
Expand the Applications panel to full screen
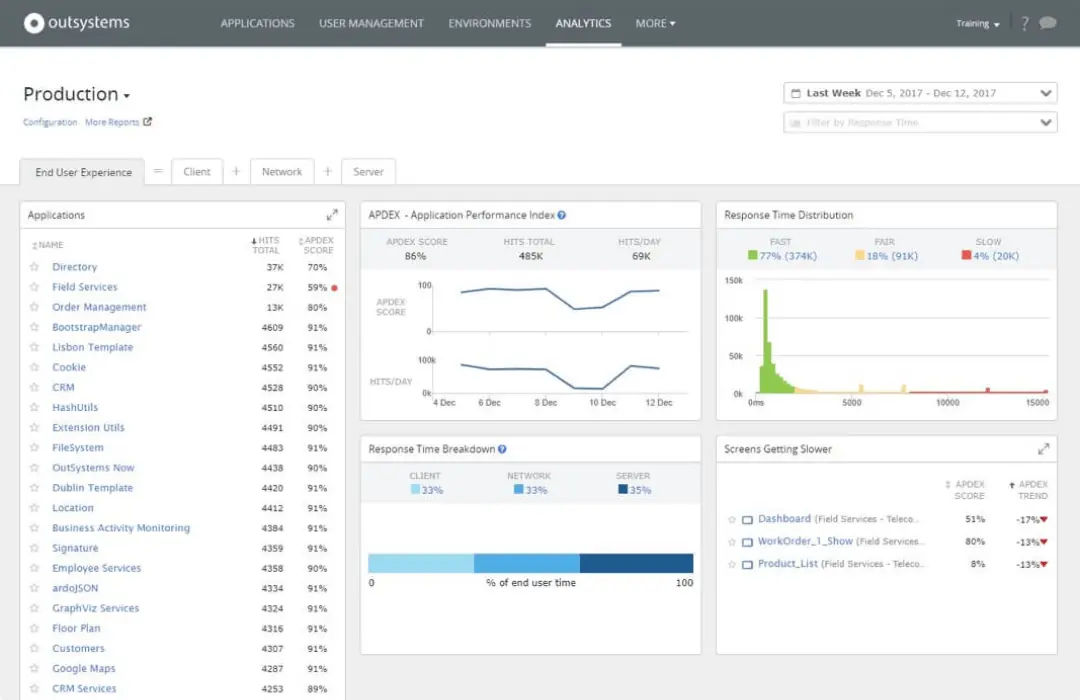[x=332, y=213]
